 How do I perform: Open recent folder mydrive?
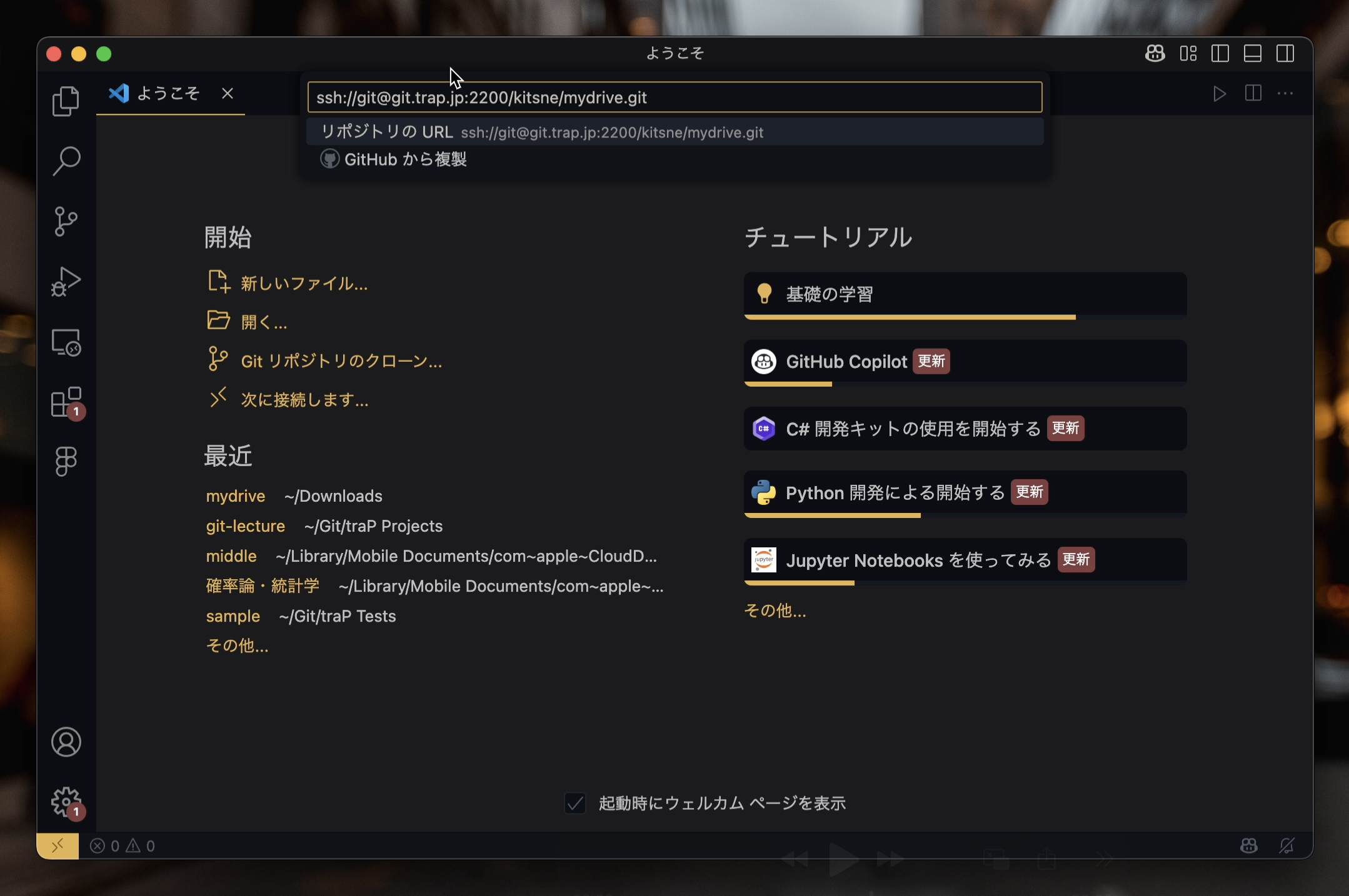coord(236,496)
